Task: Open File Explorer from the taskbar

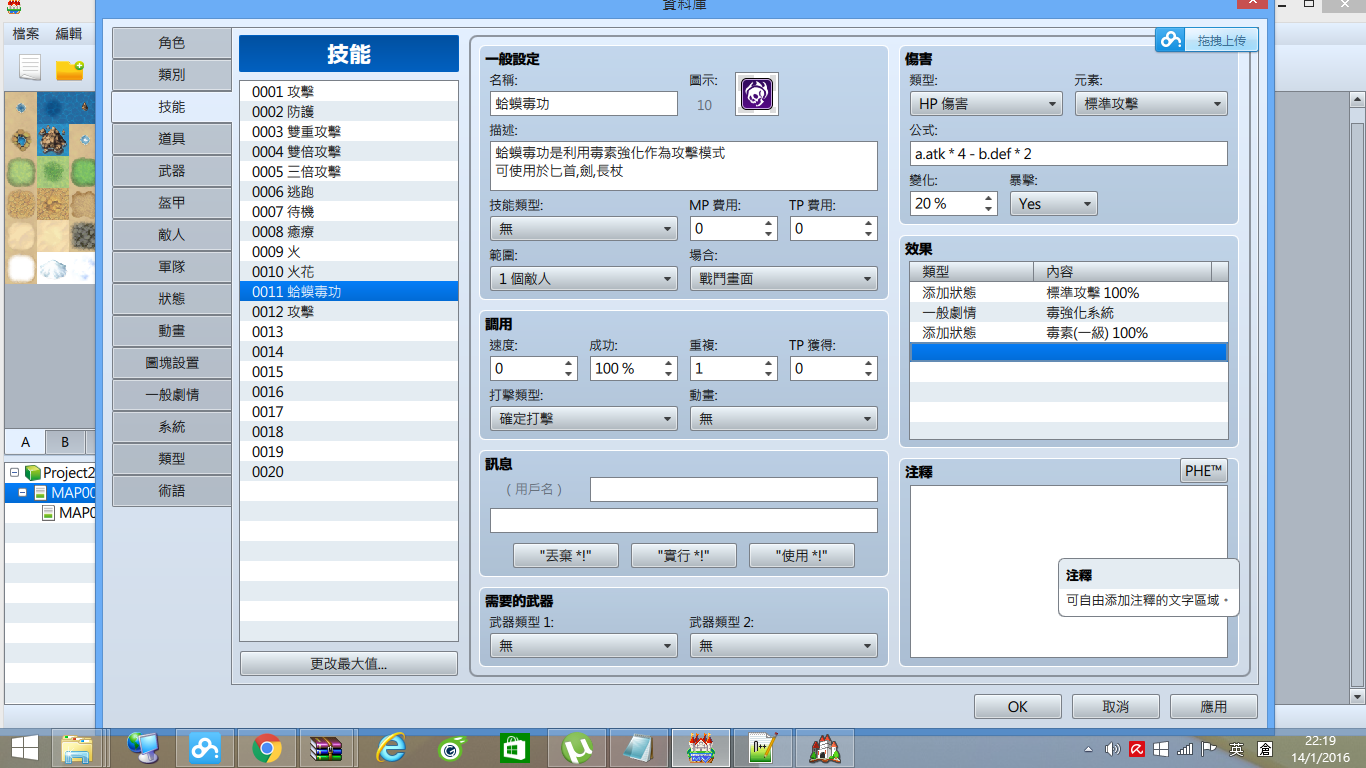Action: [77, 747]
